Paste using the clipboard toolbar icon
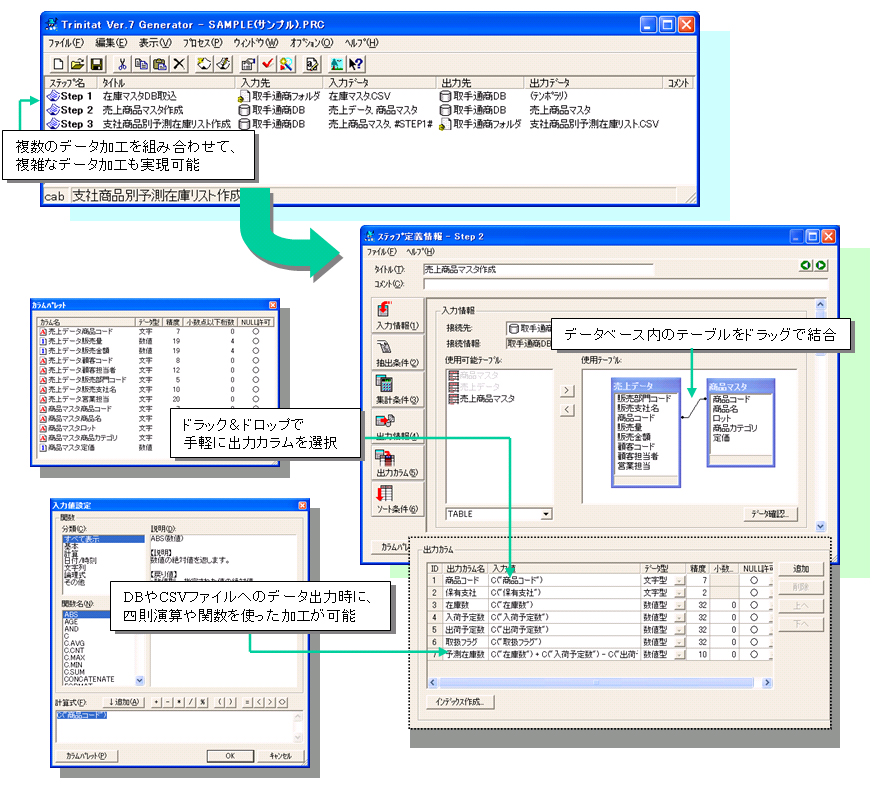Image resolution: width=888 pixels, height=786 pixels. click(x=160, y=64)
